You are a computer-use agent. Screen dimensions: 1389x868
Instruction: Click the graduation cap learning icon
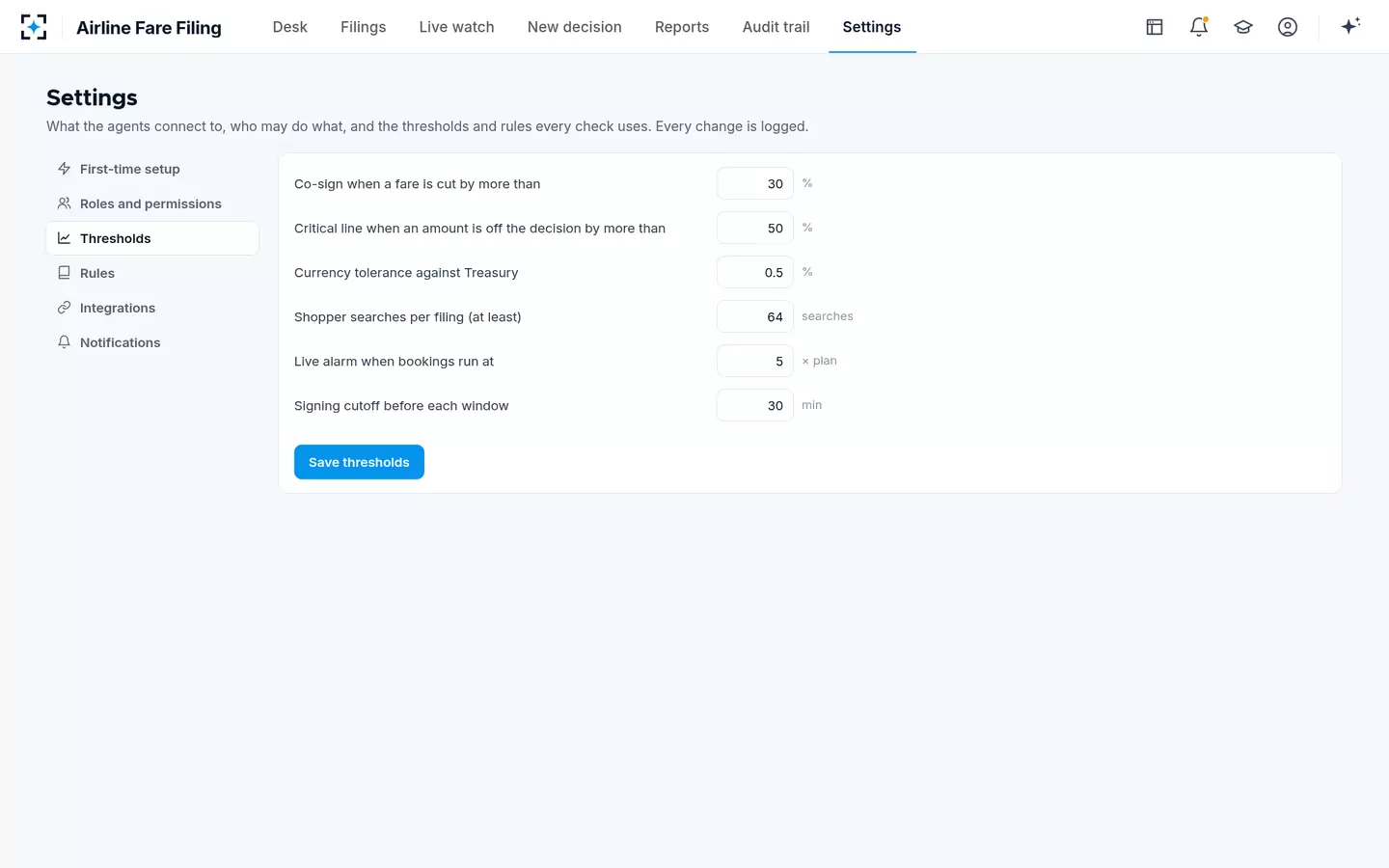(1243, 27)
